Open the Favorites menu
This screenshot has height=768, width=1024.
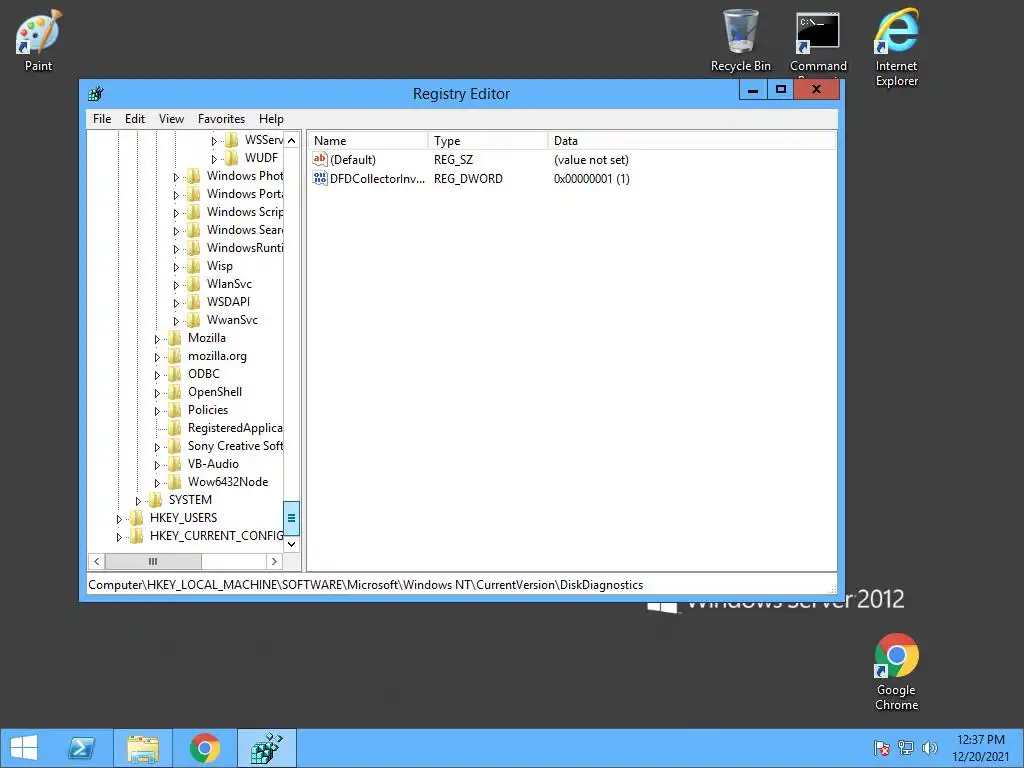pyautogui.click(x=221, y=119)
